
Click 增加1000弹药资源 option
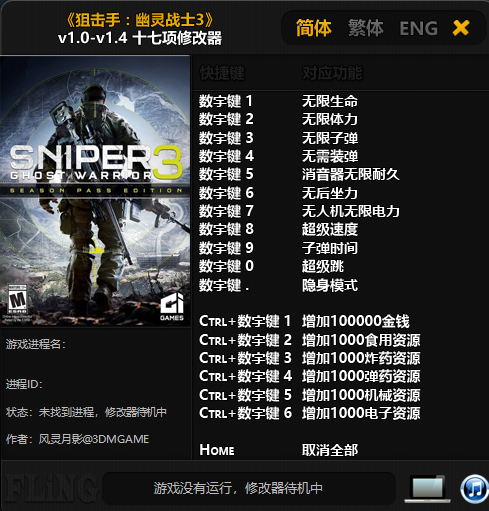tap(361, 376)
